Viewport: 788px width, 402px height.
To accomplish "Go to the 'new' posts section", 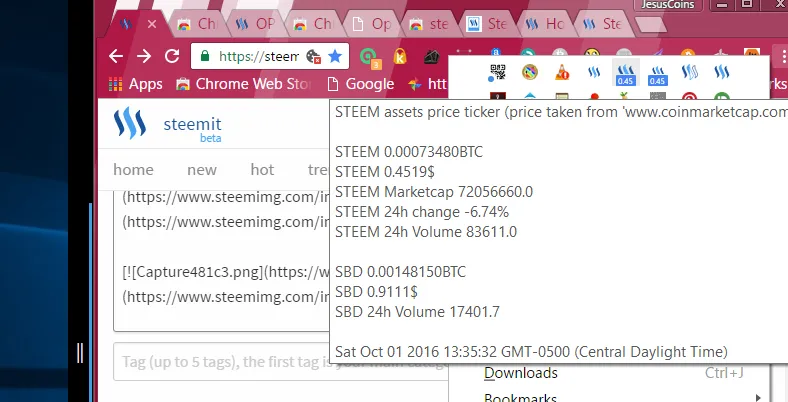I will (202, 170).
